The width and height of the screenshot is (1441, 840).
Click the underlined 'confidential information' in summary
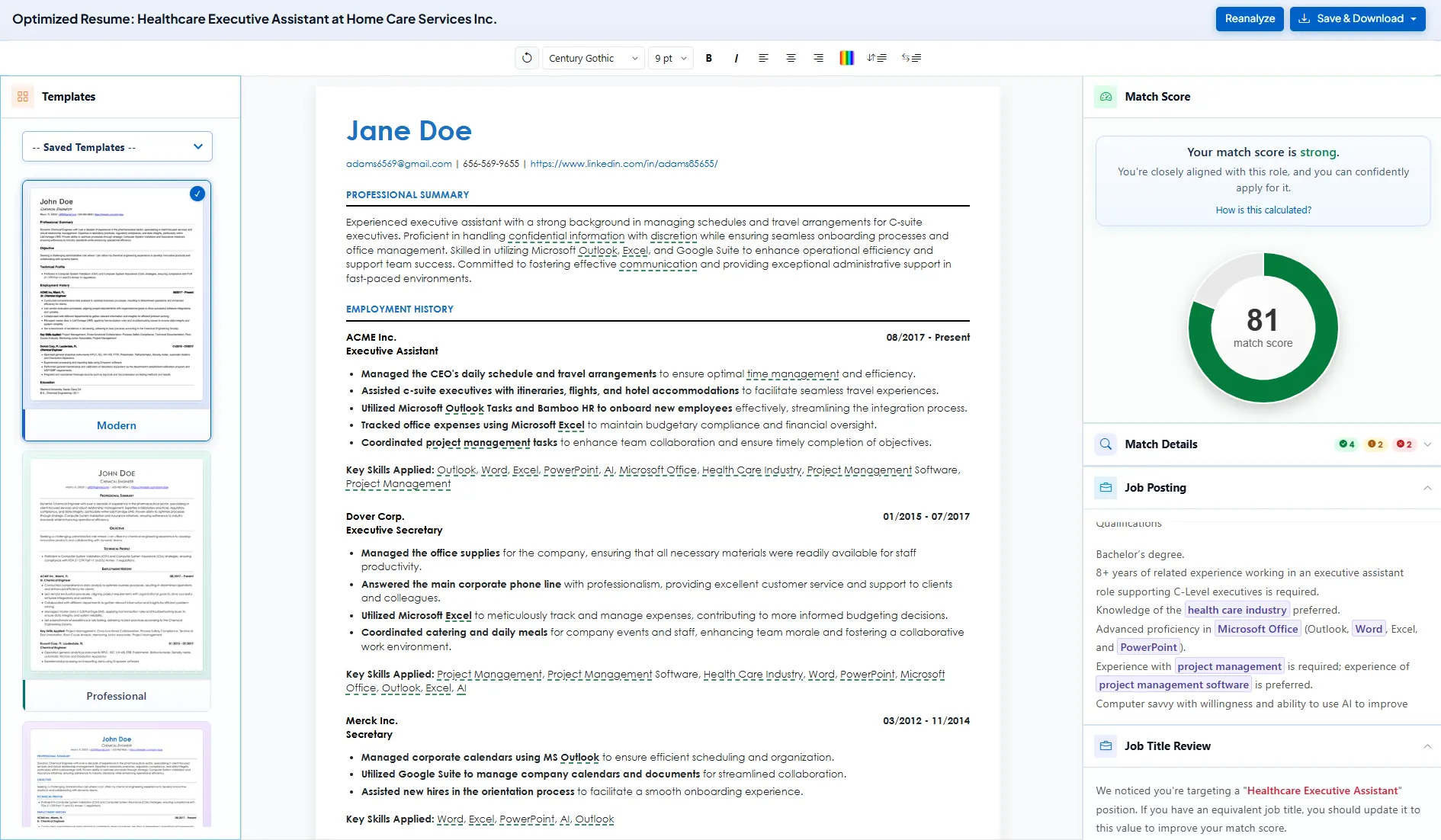pos(566,236)
